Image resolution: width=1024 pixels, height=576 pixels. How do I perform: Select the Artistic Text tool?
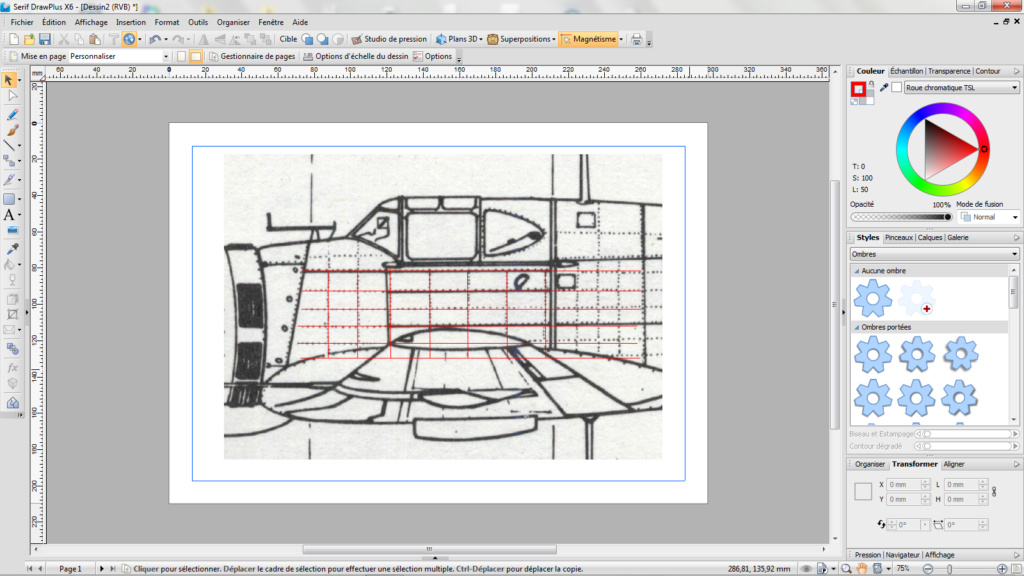(x=9, y=215)
